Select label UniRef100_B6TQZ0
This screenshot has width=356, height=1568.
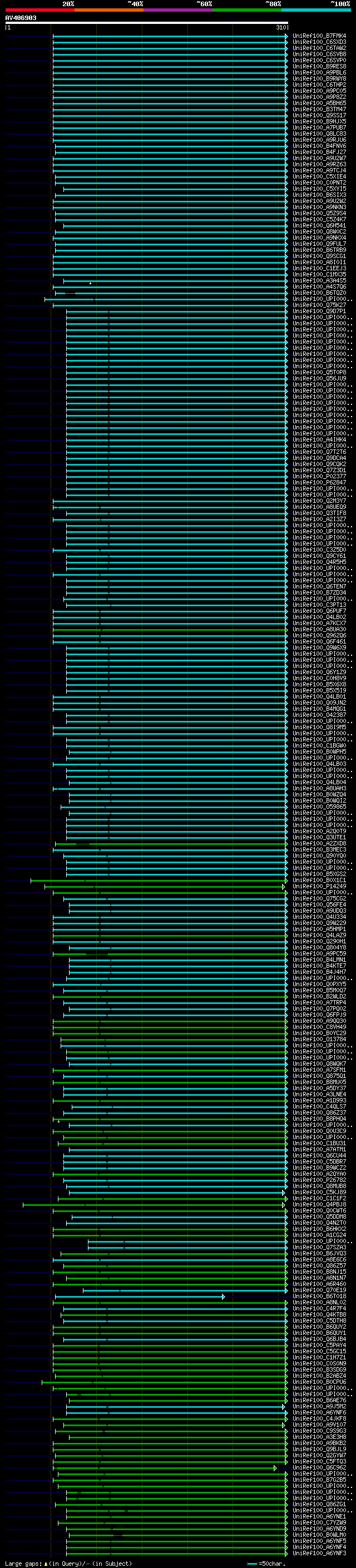[319, 293]
